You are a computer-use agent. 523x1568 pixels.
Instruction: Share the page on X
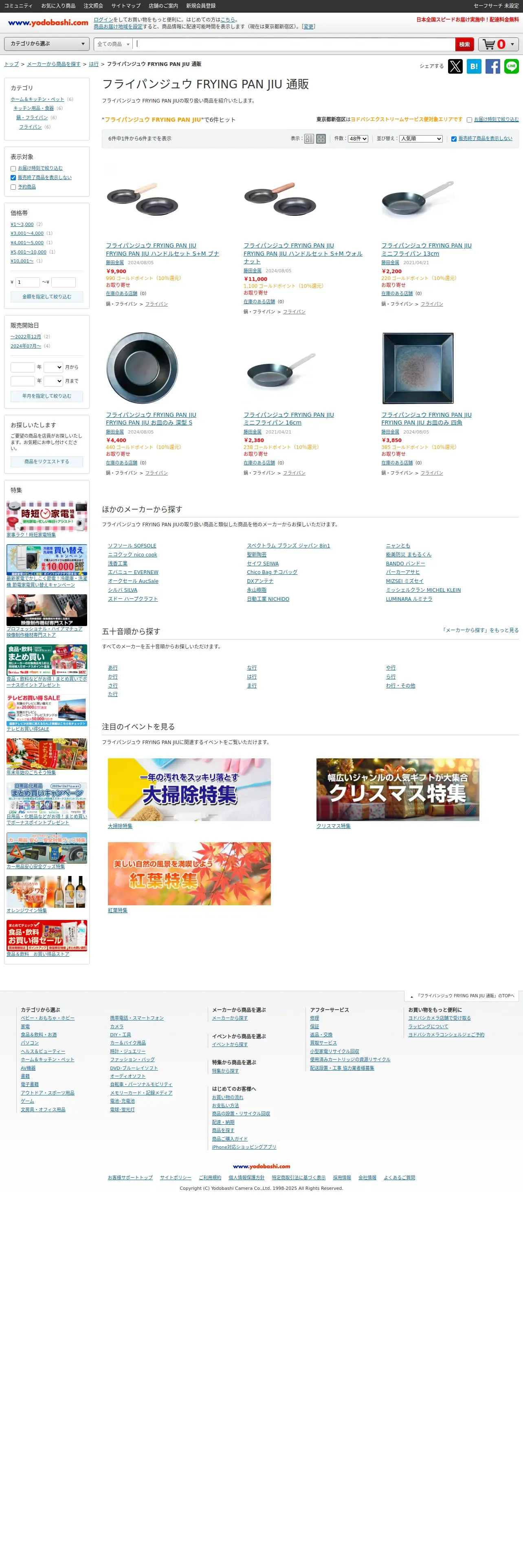point(455,66)
